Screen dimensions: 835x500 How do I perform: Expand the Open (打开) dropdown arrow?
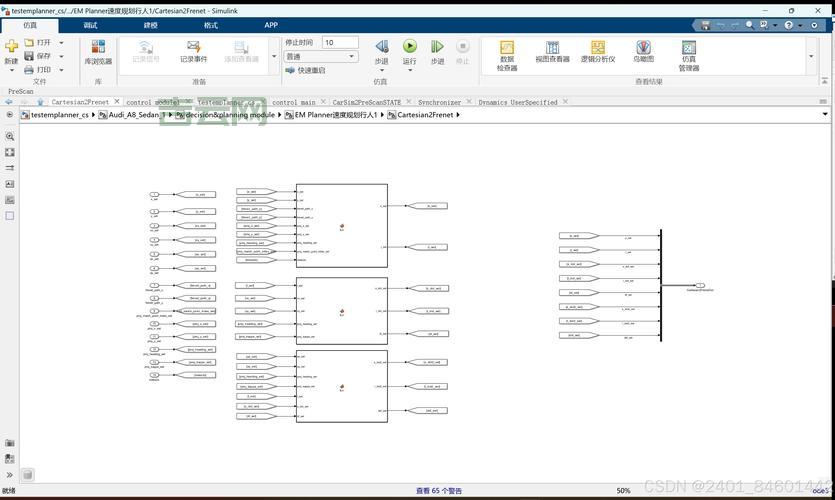61,43
